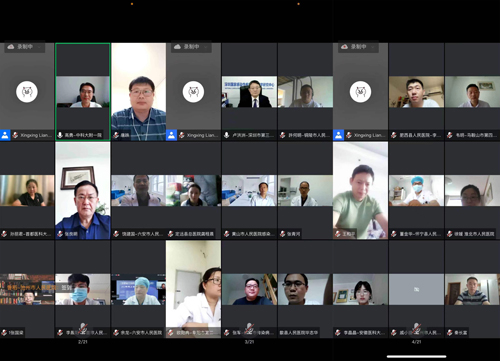The width and height of the screenshot is (500, 361).
Task: Expand the 录制中 recording dropdown on page 4/21
Action: point(373,47)
